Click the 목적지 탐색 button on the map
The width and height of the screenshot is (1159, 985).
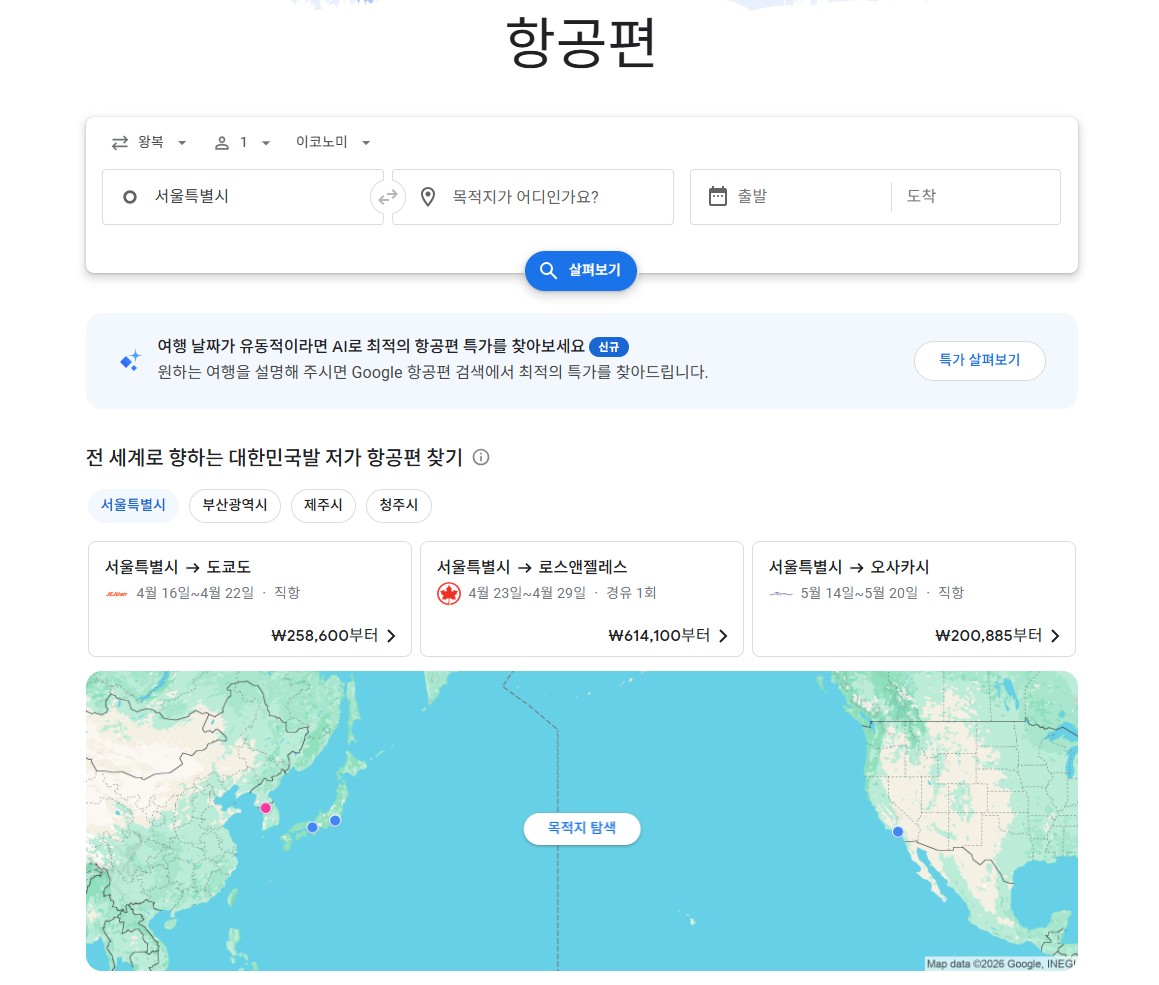tap(581, 828)
